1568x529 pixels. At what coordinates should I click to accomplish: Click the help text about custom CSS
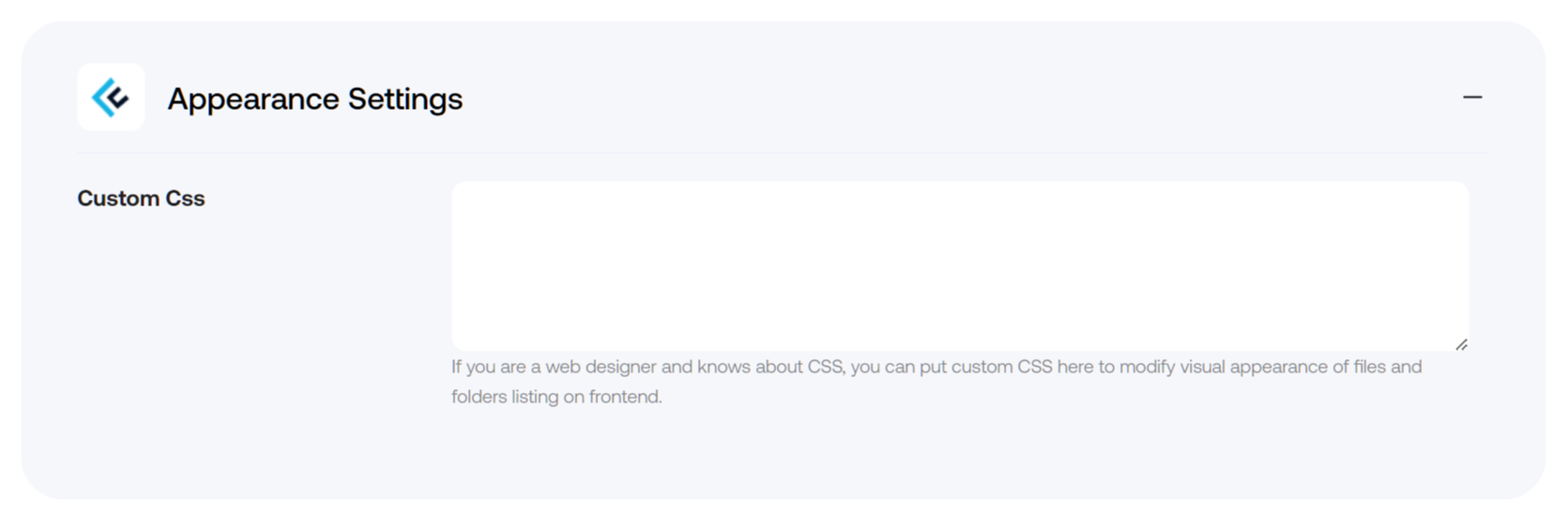click(936, 382)
